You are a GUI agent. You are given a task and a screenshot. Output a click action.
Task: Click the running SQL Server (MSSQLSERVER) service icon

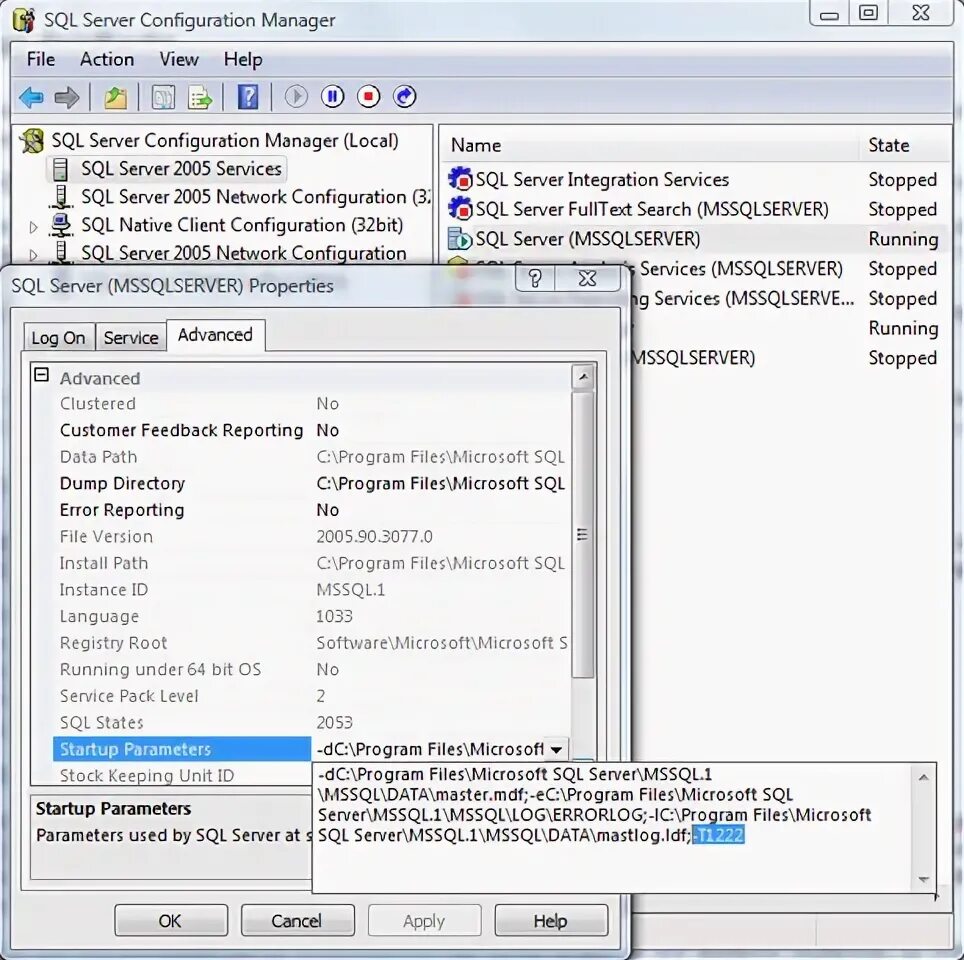coord(460,239)
